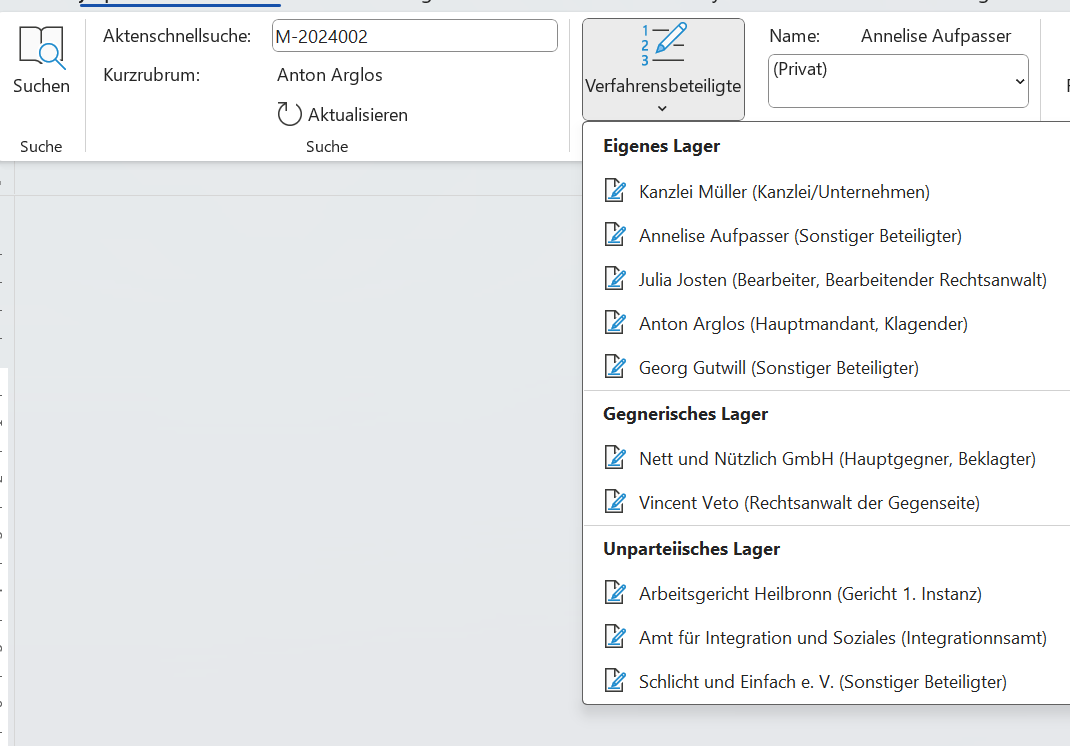Click edit icon next to Vincent Veto
The height and width of the screenshot is (746, 1070).
tap(615, 502)
